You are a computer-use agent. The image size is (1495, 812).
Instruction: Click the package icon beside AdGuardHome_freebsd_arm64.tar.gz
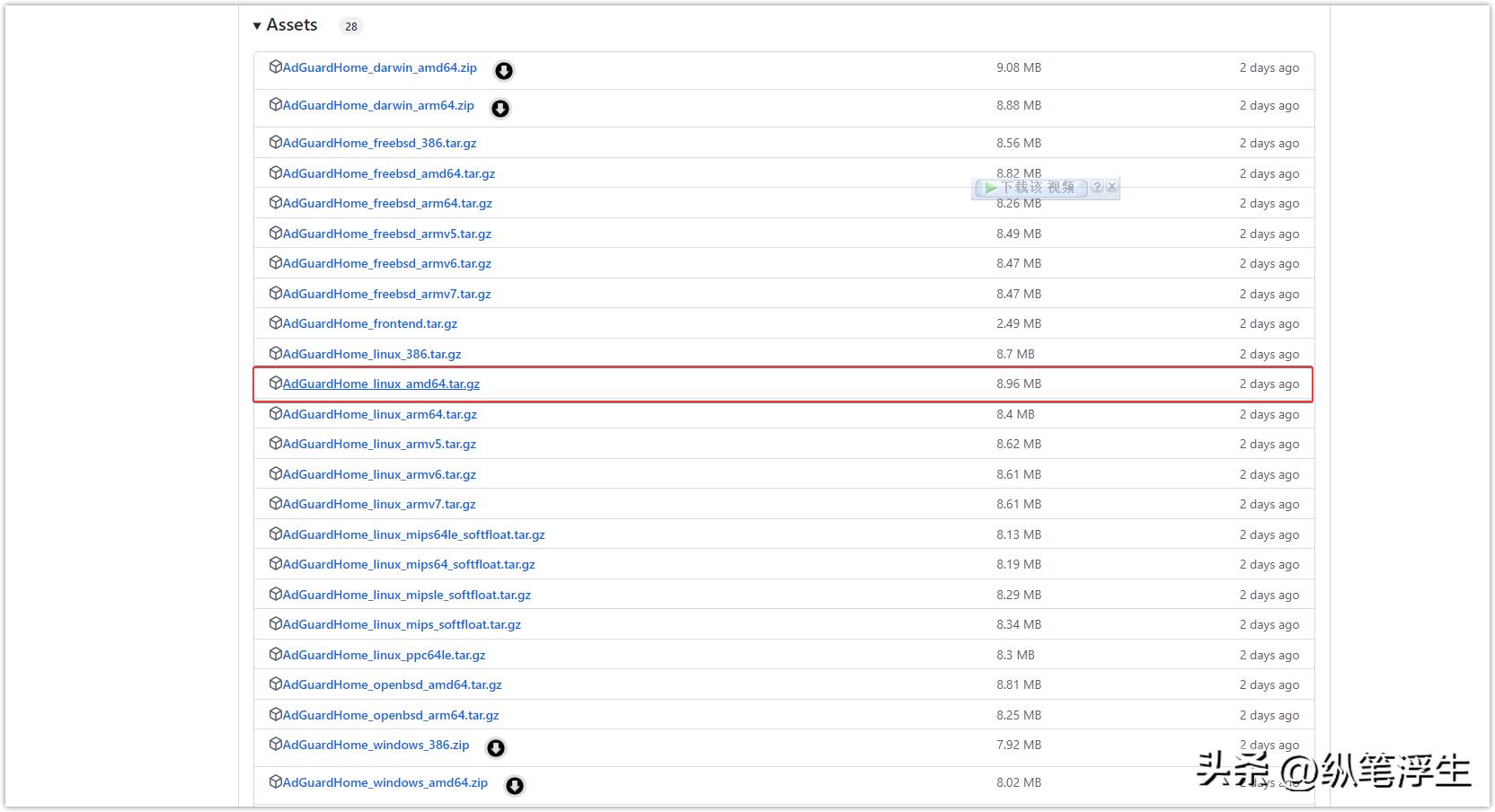[275, 202]
